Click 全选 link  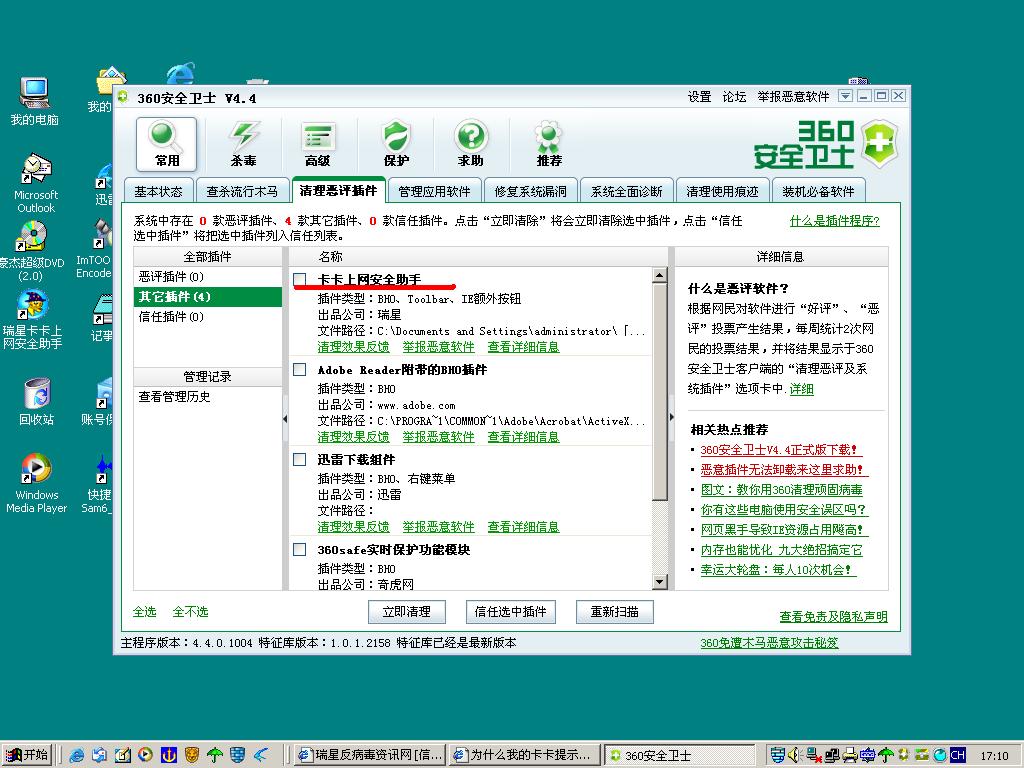(144, 612)
